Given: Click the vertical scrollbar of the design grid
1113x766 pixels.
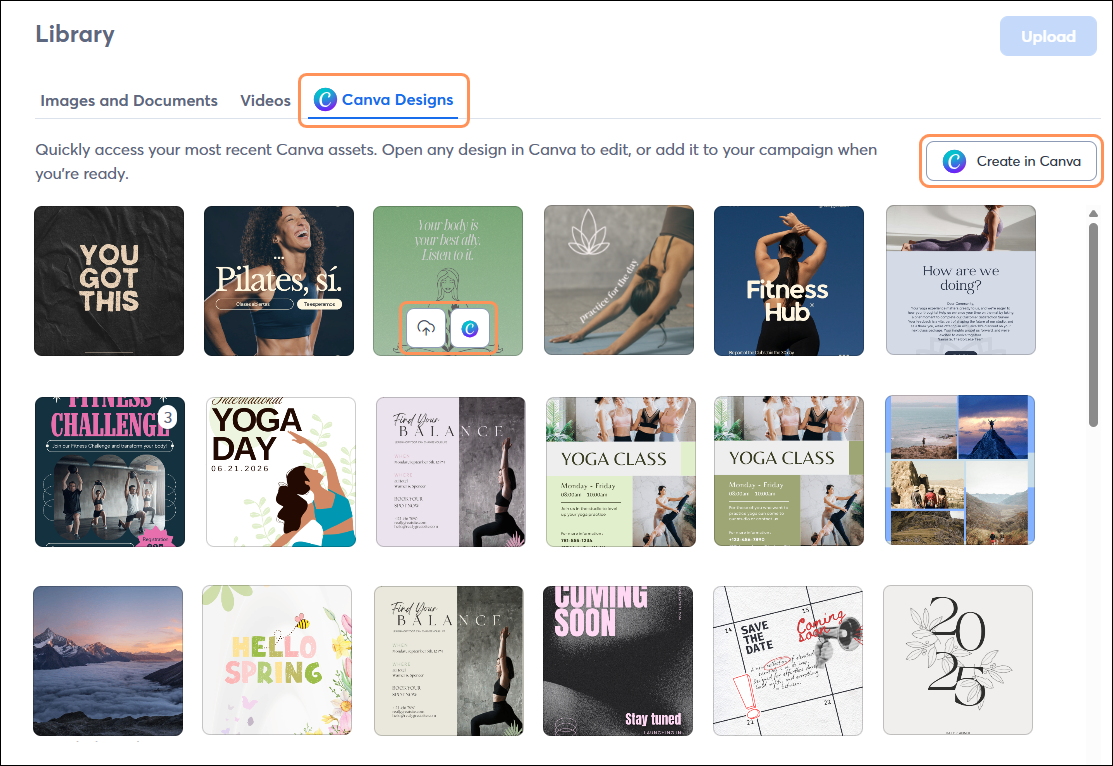Looking at the screenshot, I should [1095, 320].
